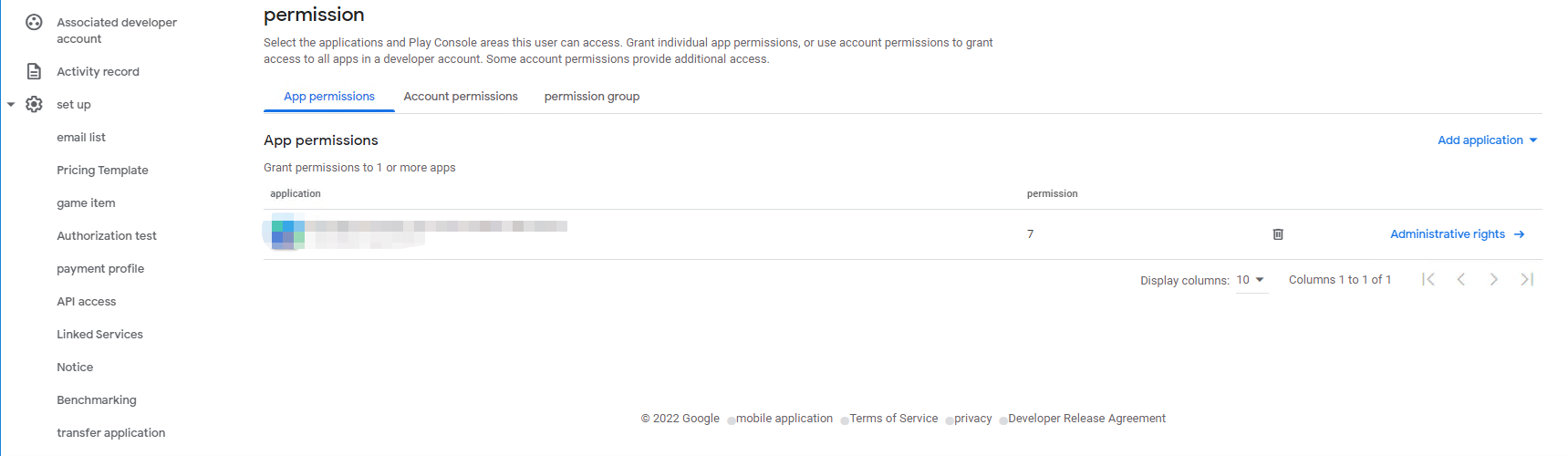This screenshot has width=1568, height=456.
Task: Open the Add application dropdown
Action: [x=1488, y=140]
